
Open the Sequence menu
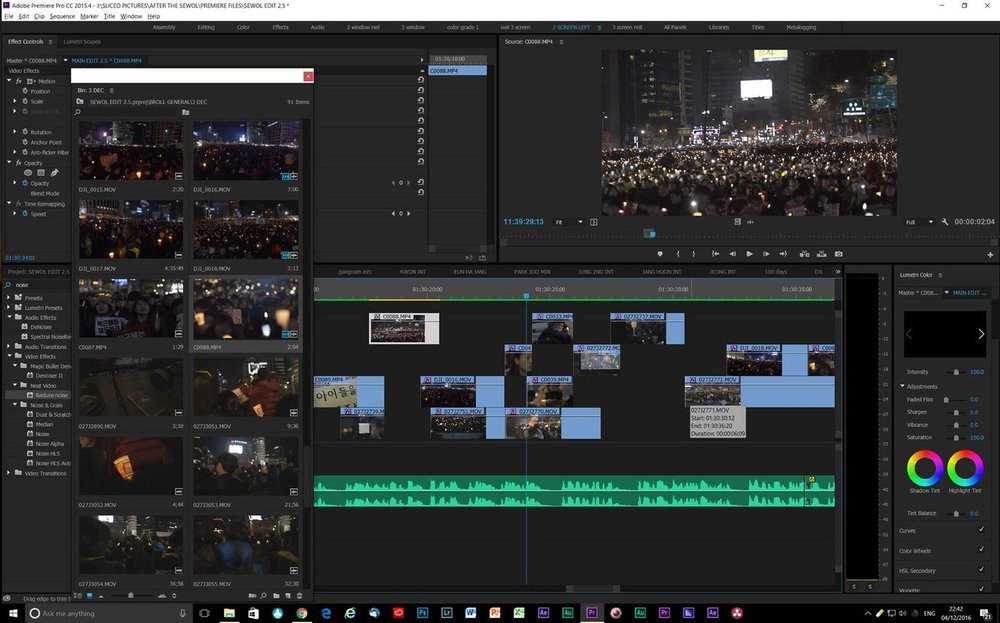(x=62, y=16)
